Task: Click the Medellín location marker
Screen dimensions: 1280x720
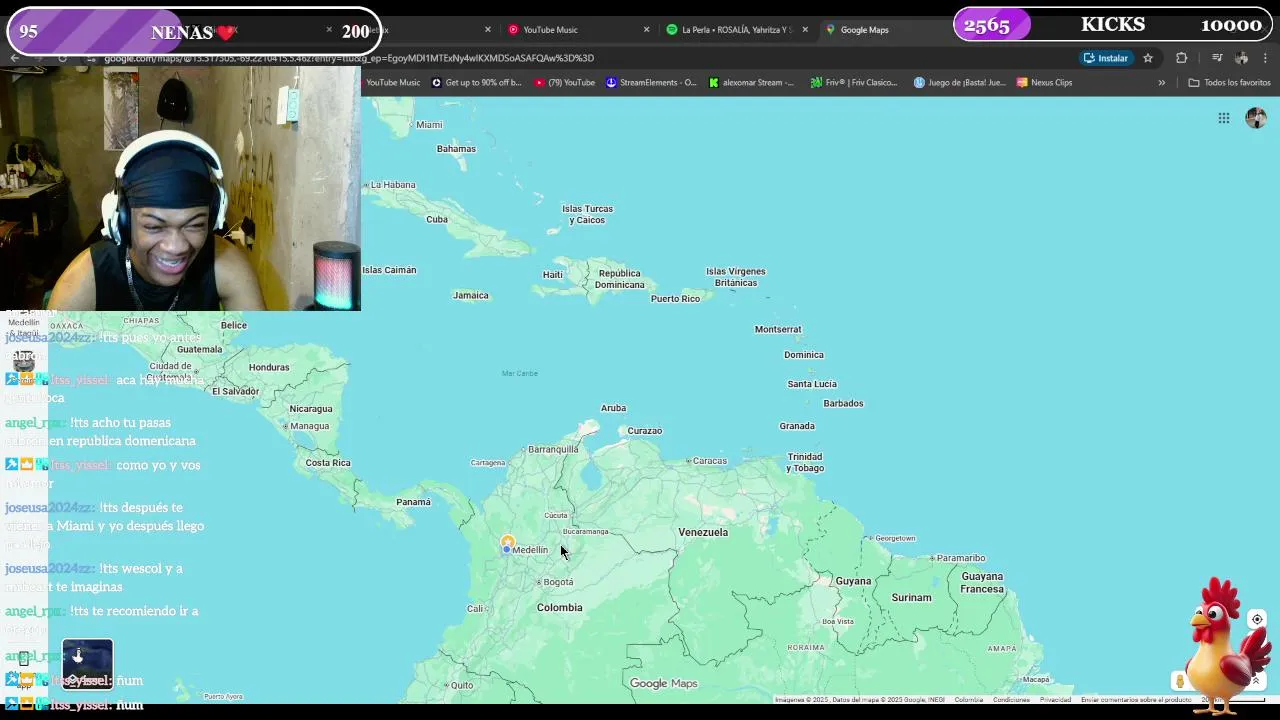Action: tap(508, 543)
